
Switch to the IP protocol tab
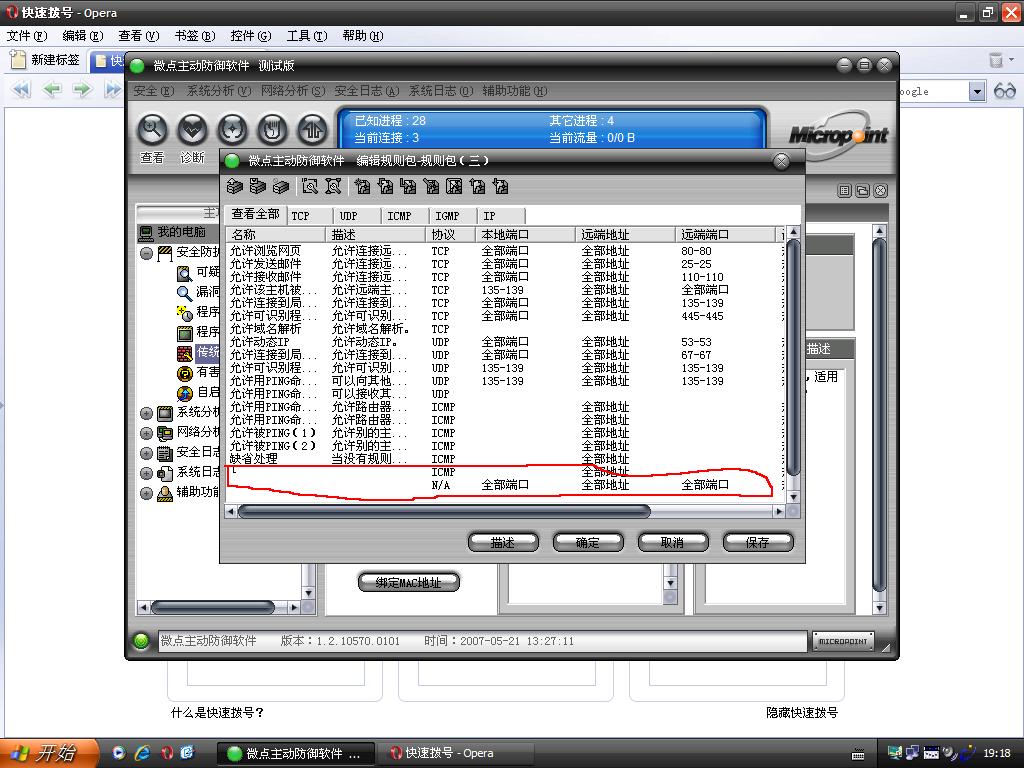(502, 216)
